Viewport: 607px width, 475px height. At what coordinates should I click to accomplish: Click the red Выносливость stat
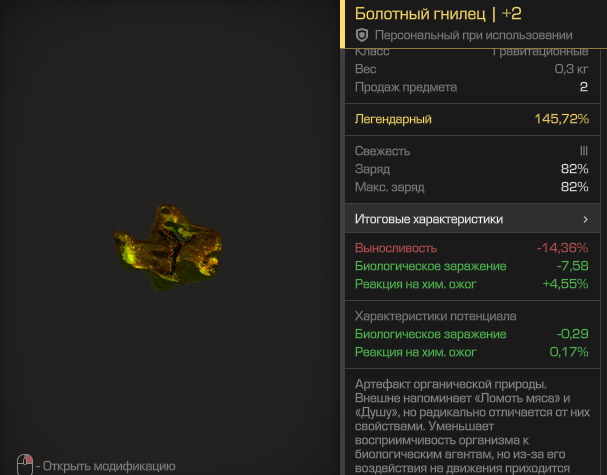[396, 248]
